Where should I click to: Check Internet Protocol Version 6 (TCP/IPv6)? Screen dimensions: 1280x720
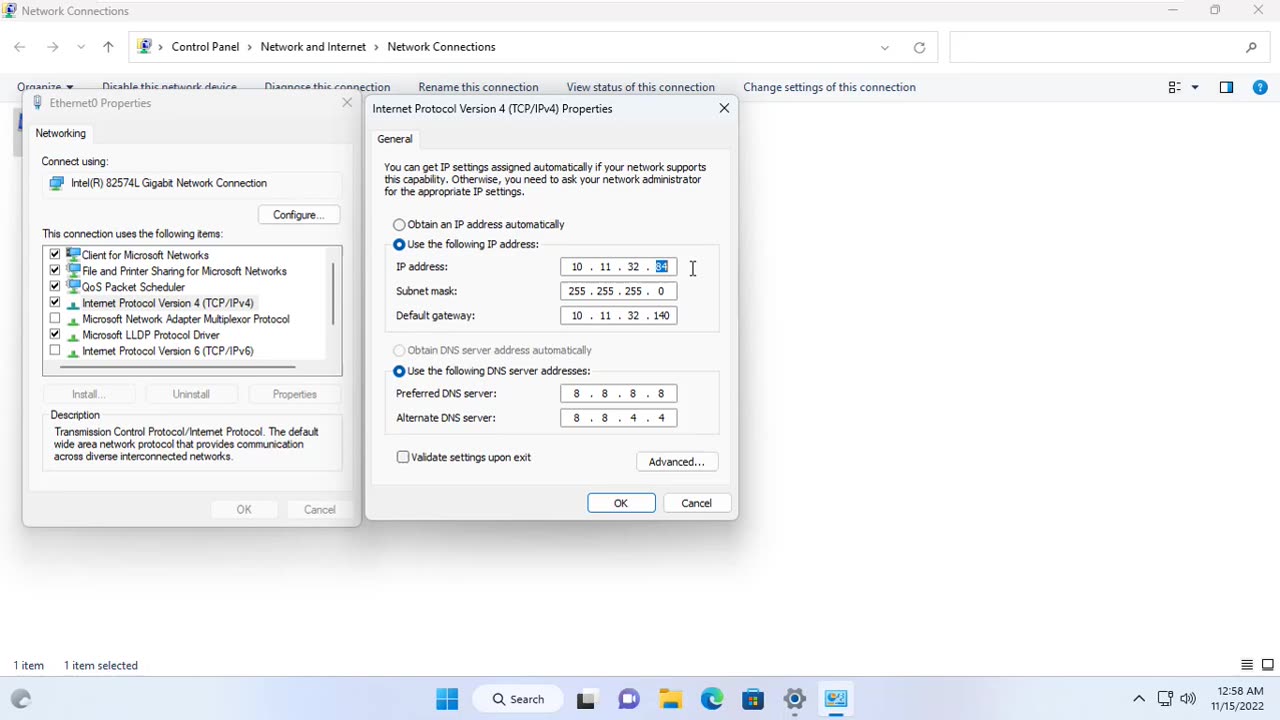tap(55, 351)
